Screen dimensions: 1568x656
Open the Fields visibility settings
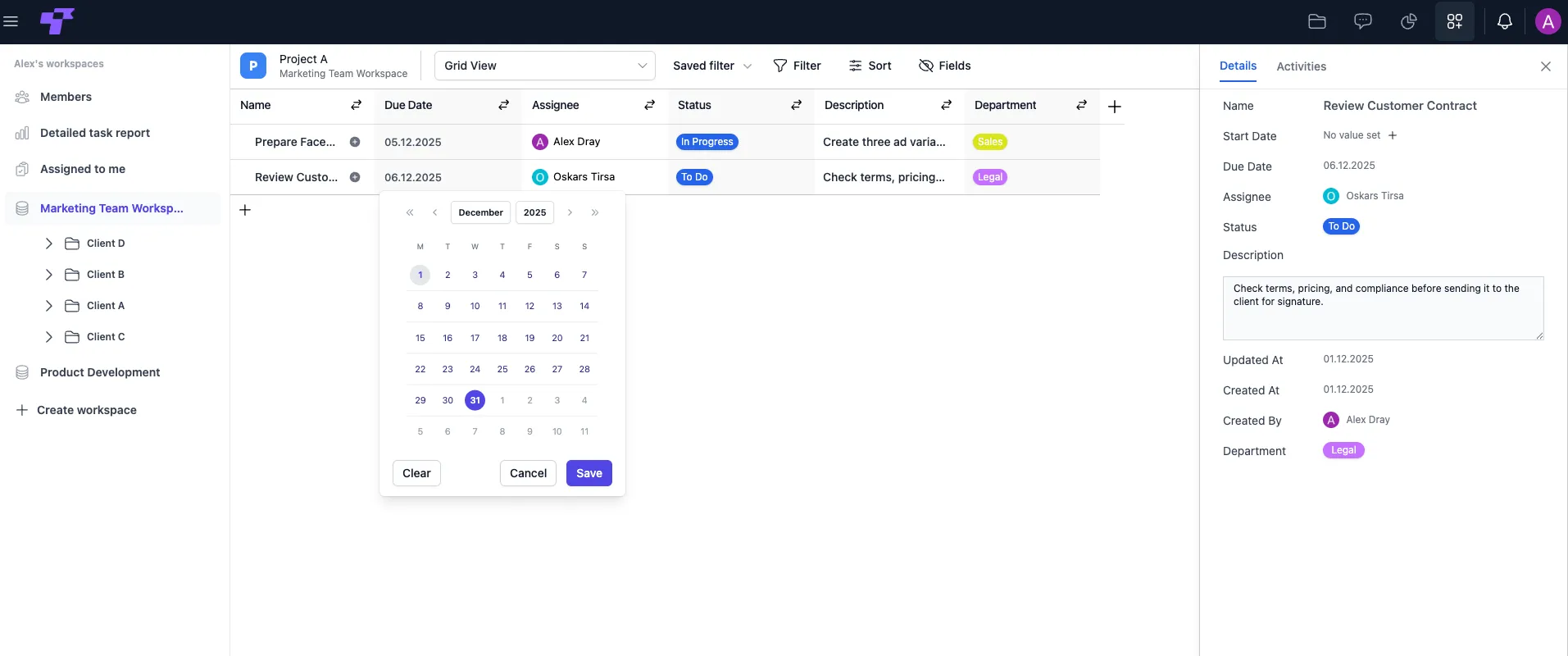pyautogui.click(x=944, y=66)
